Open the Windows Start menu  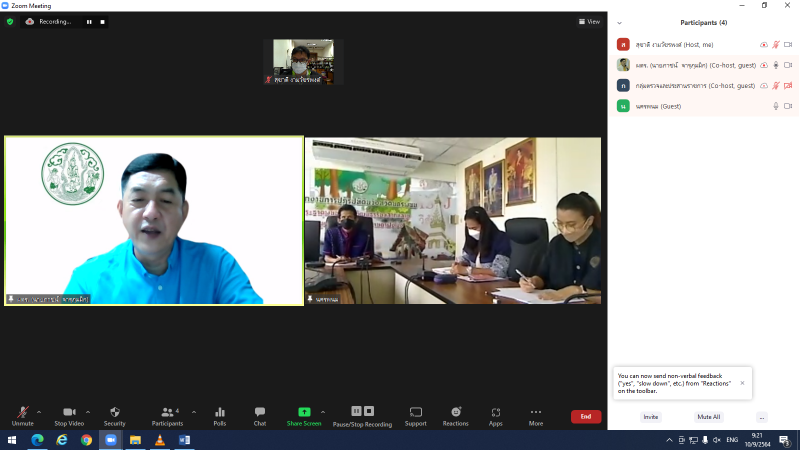pos(12,440)
